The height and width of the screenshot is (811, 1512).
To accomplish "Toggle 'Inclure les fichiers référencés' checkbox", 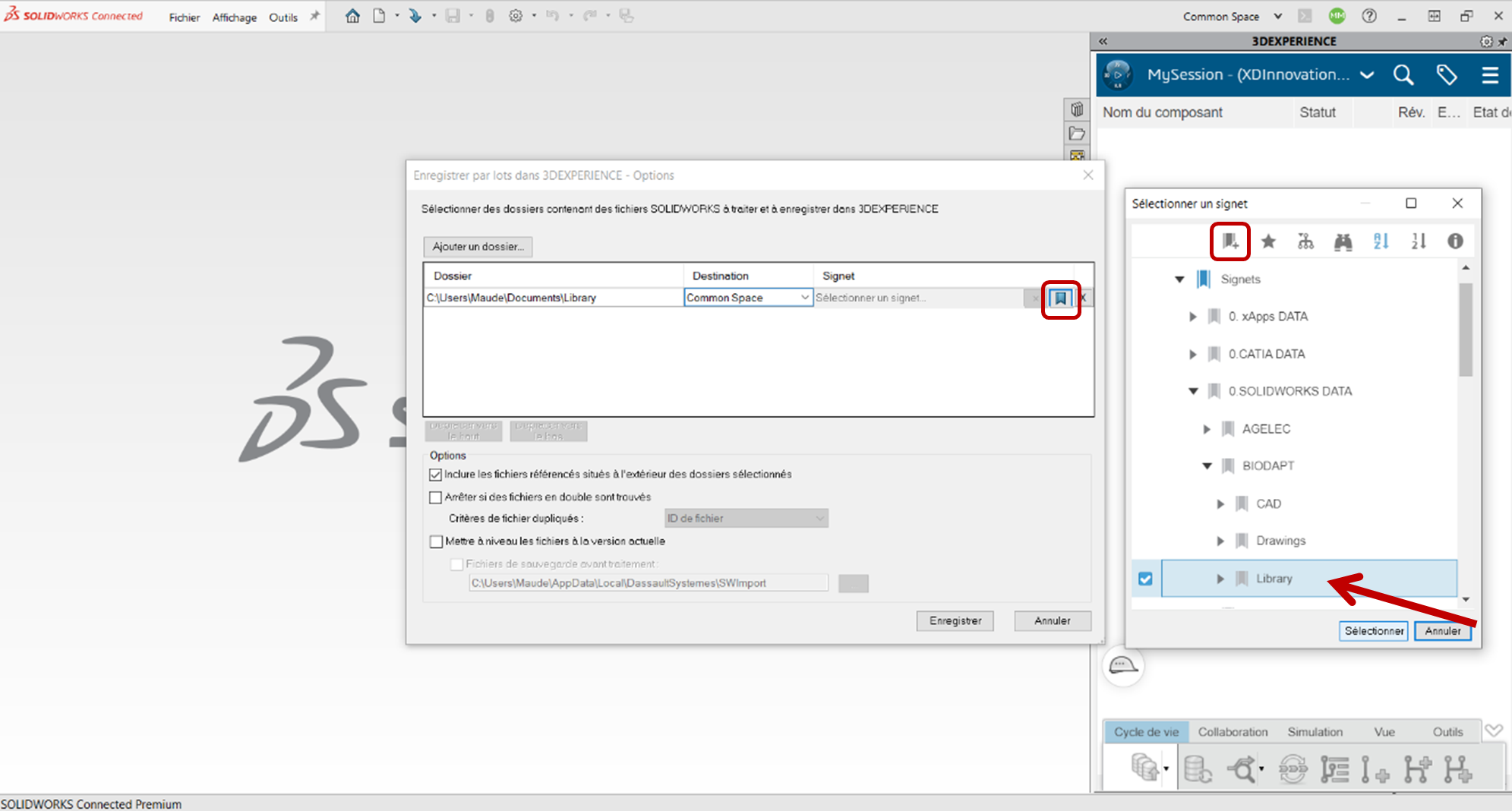I will tap(435, 475).
